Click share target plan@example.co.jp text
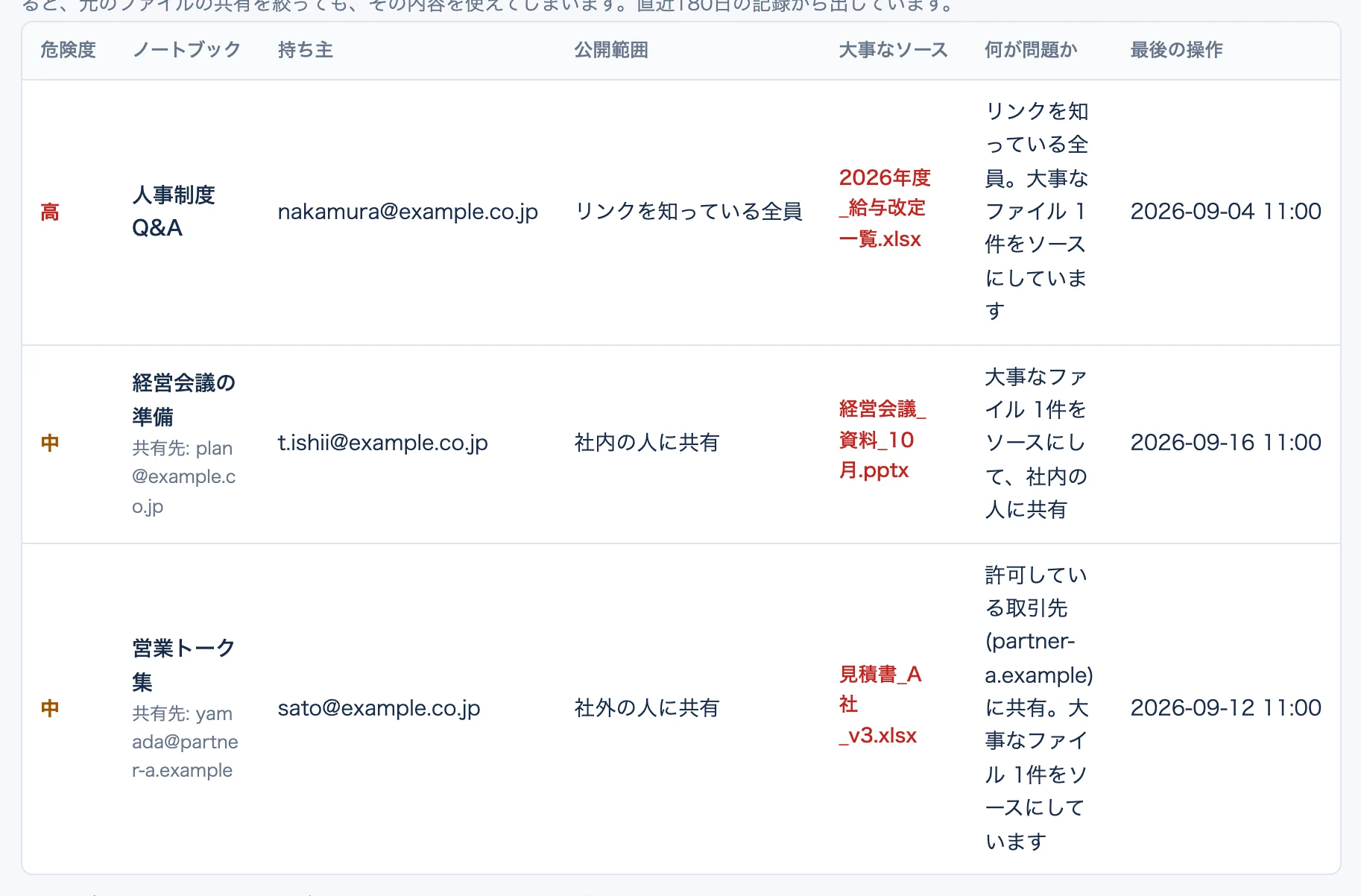The height and width of the screenshot is (896, 1361). tap(184, 477)
